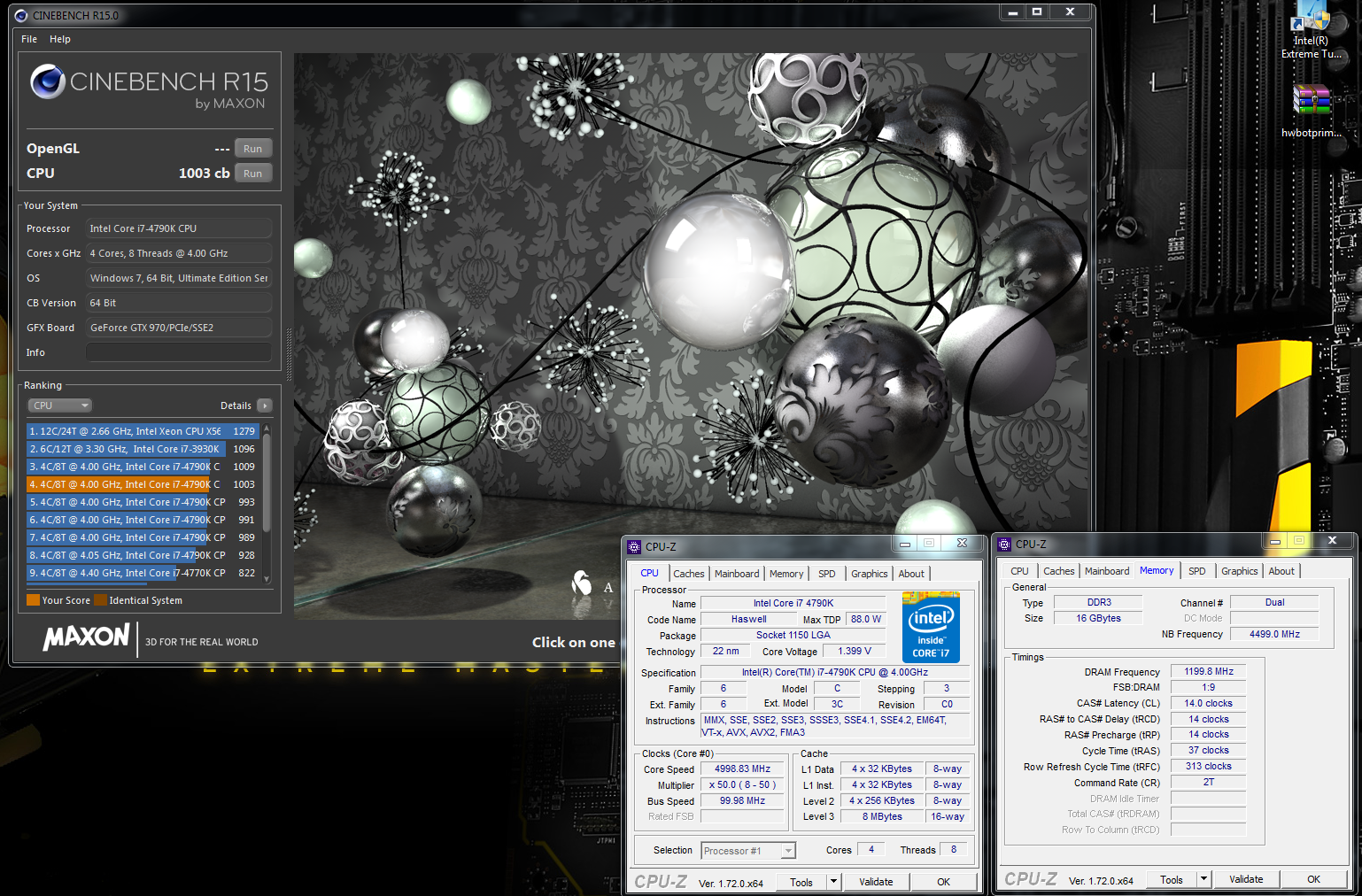Image resolution: width=1362 pixels, height=896 pixels.
Task: Click the CAS# Latency value 14.0 clocks
Action: (x=1209, y=704)
